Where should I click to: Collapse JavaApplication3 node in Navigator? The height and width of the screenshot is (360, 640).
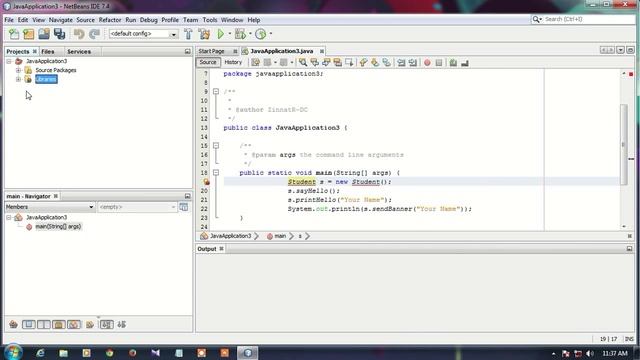click(x=9, y=218)
